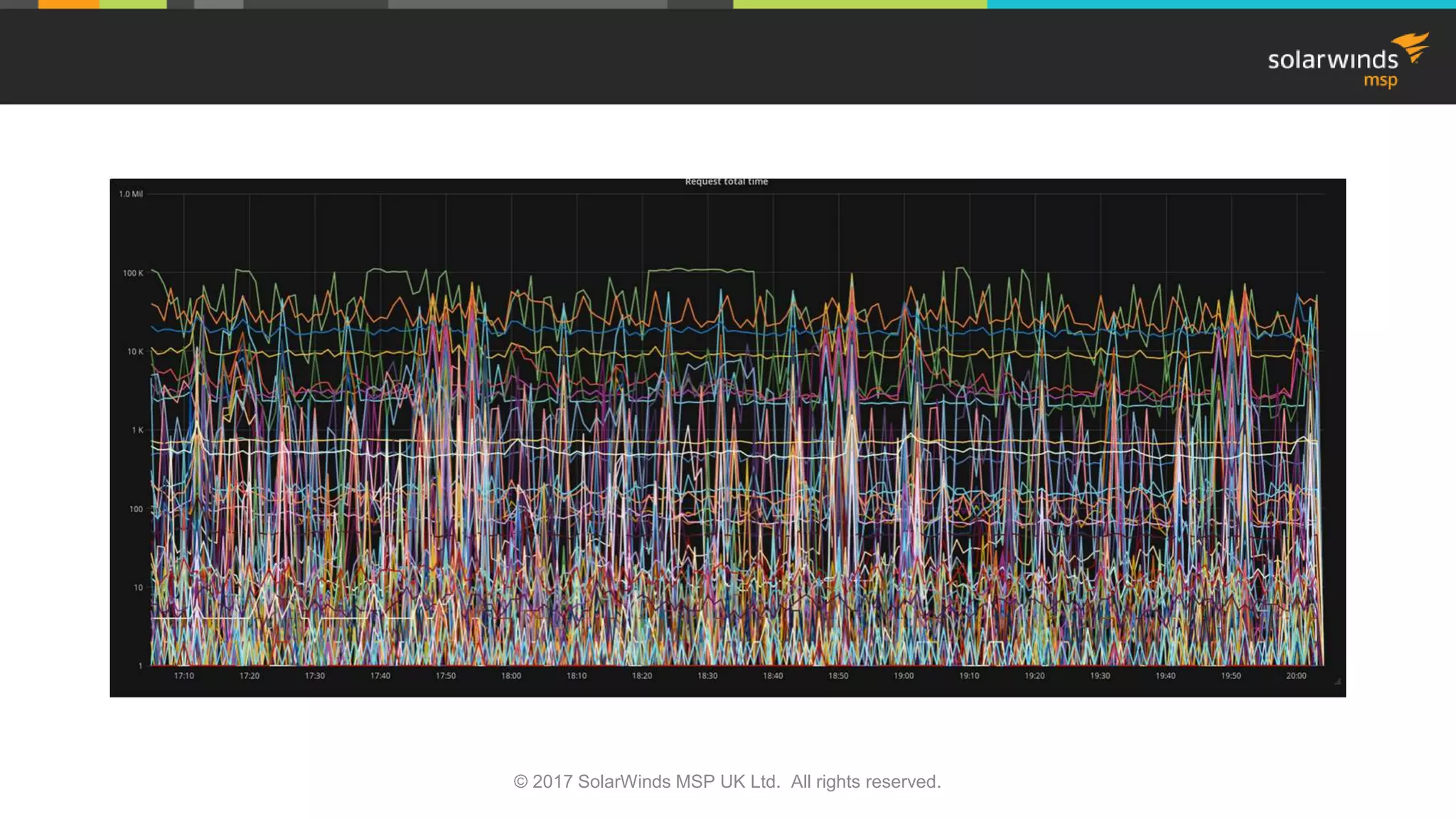Viewport: 1456px width, 819px height.
Task: Click the 1 K y-axis label
Action: pyautogui.click(x=137, y=430)
